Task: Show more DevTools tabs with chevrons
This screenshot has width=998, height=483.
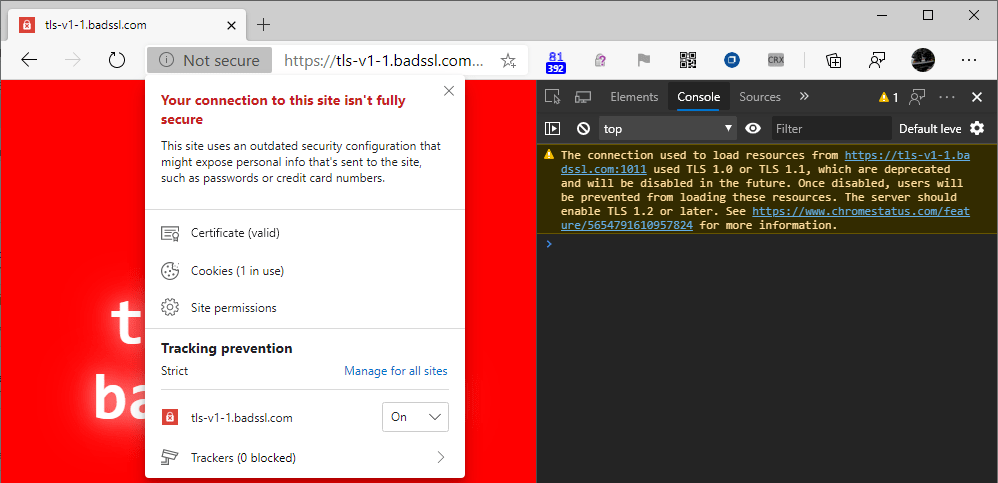Action: click(x=804, y=96)
